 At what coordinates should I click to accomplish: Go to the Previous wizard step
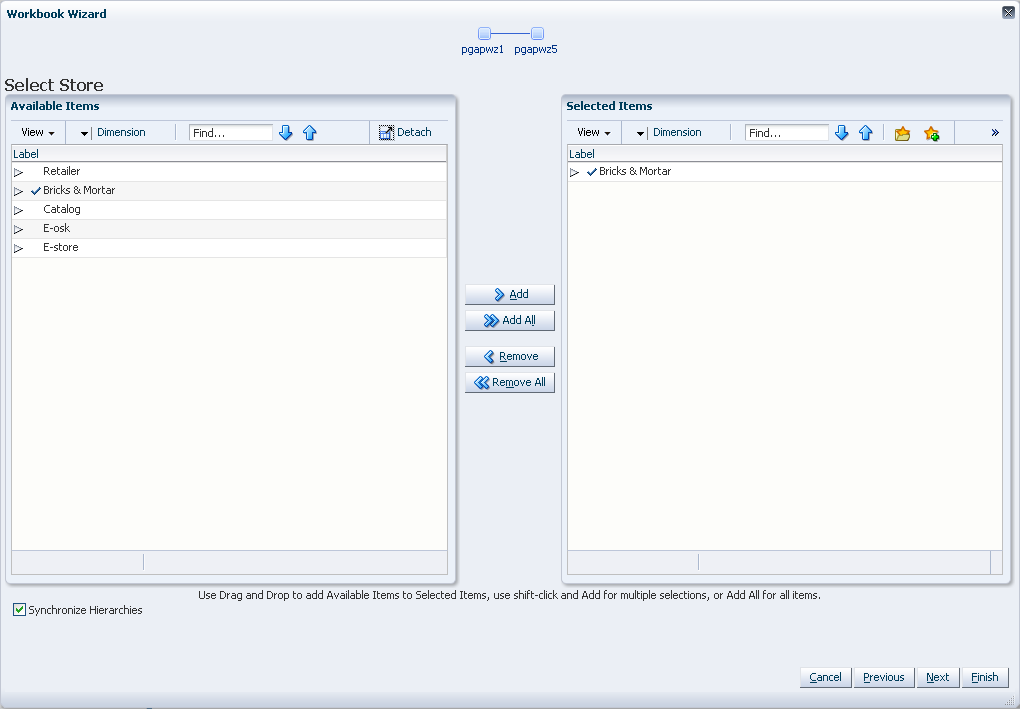(883, 677)
